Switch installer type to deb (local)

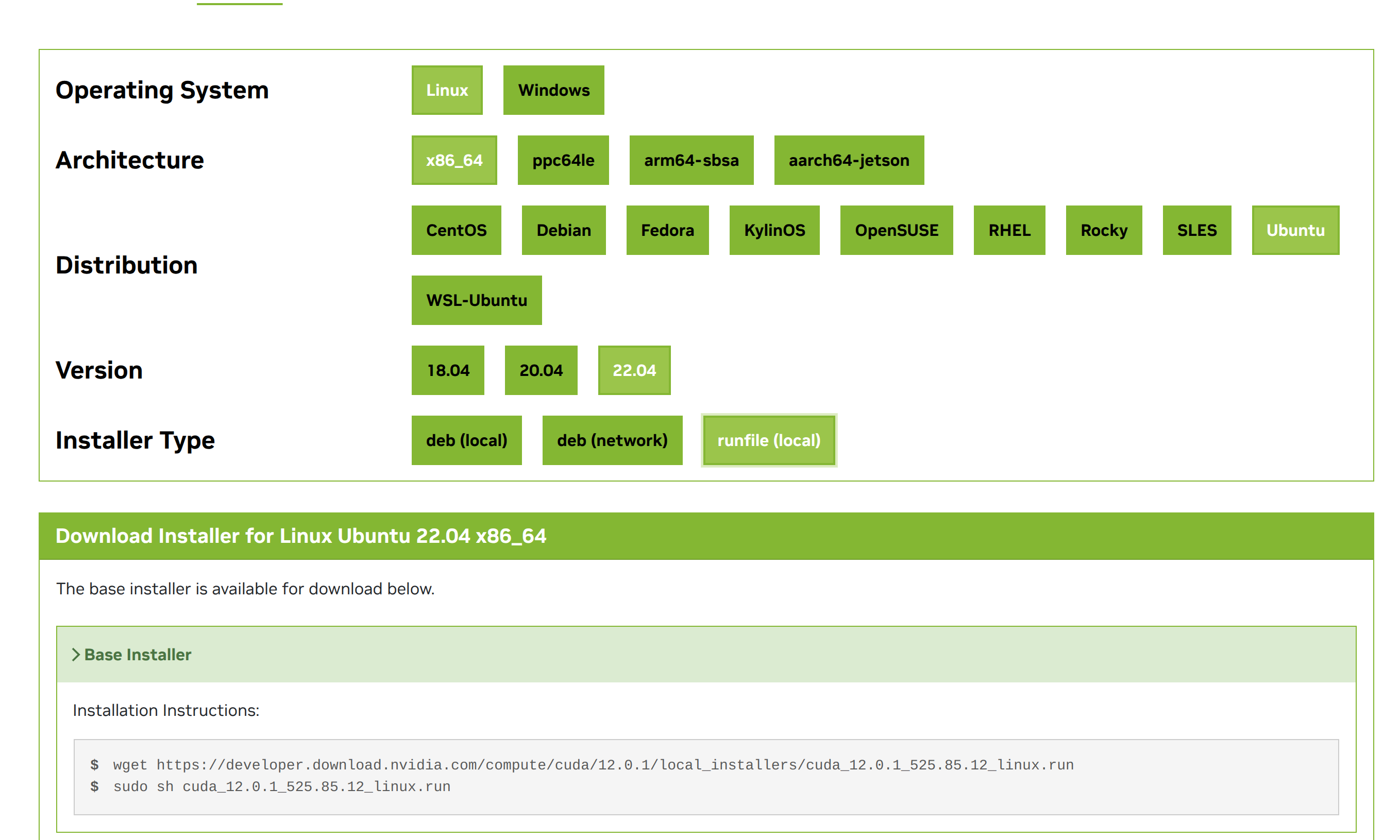tap(465, 440)
